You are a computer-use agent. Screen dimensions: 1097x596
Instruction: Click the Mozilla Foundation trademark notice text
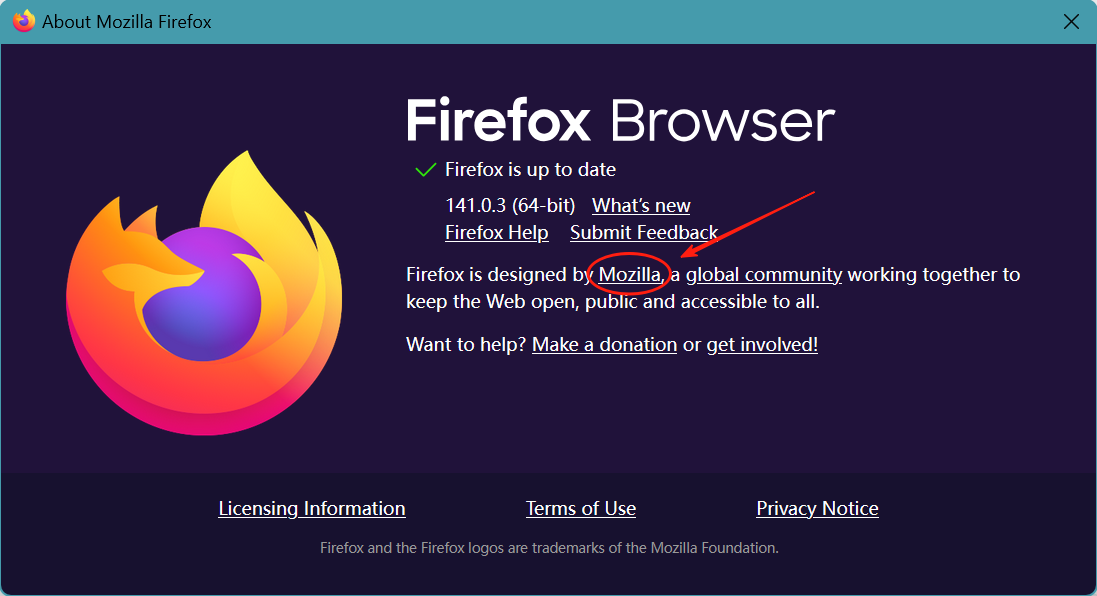pos(549,548)
